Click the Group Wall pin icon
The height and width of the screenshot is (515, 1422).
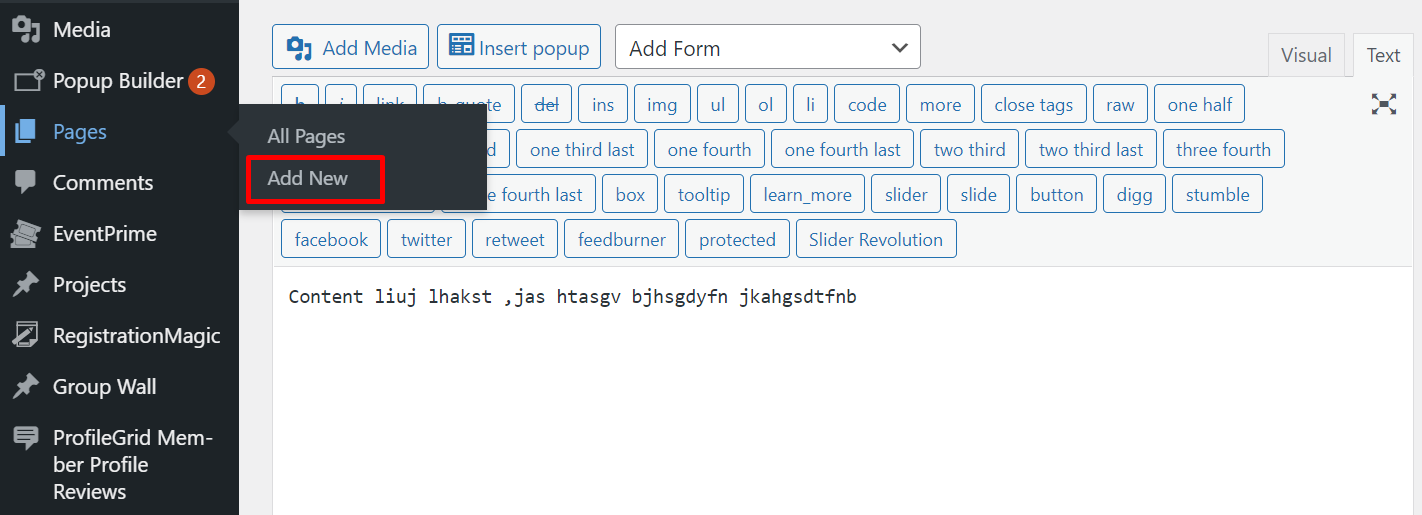(25, 387)
